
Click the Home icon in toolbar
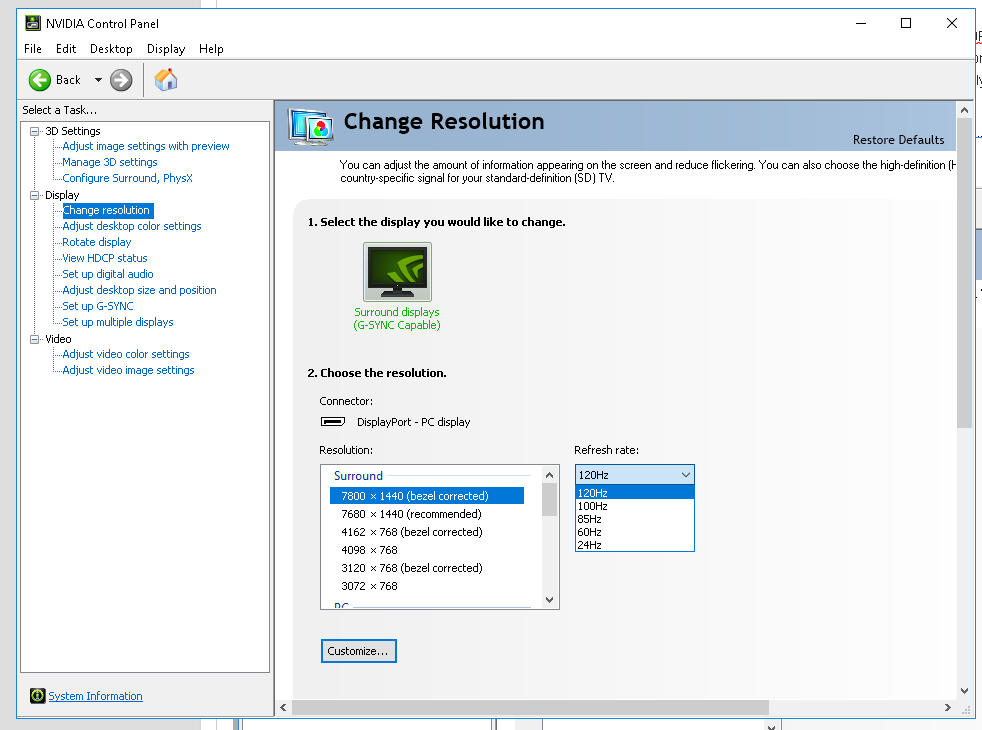coord(166,80)
